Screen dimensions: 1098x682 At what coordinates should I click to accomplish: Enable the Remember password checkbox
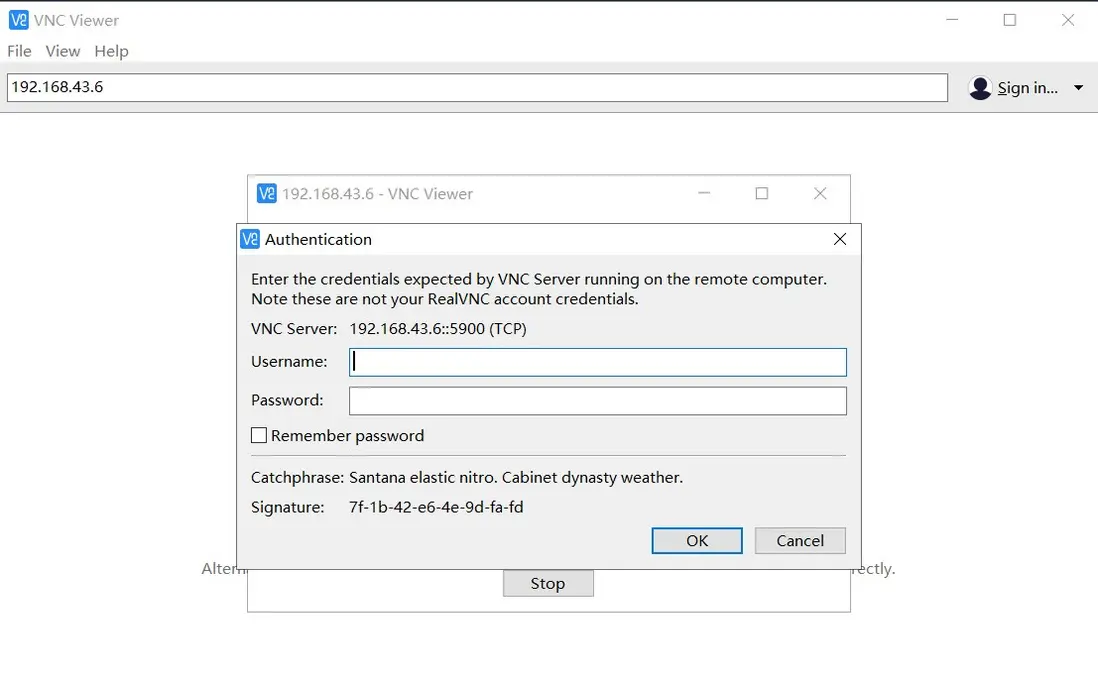(x=259, y=435)
